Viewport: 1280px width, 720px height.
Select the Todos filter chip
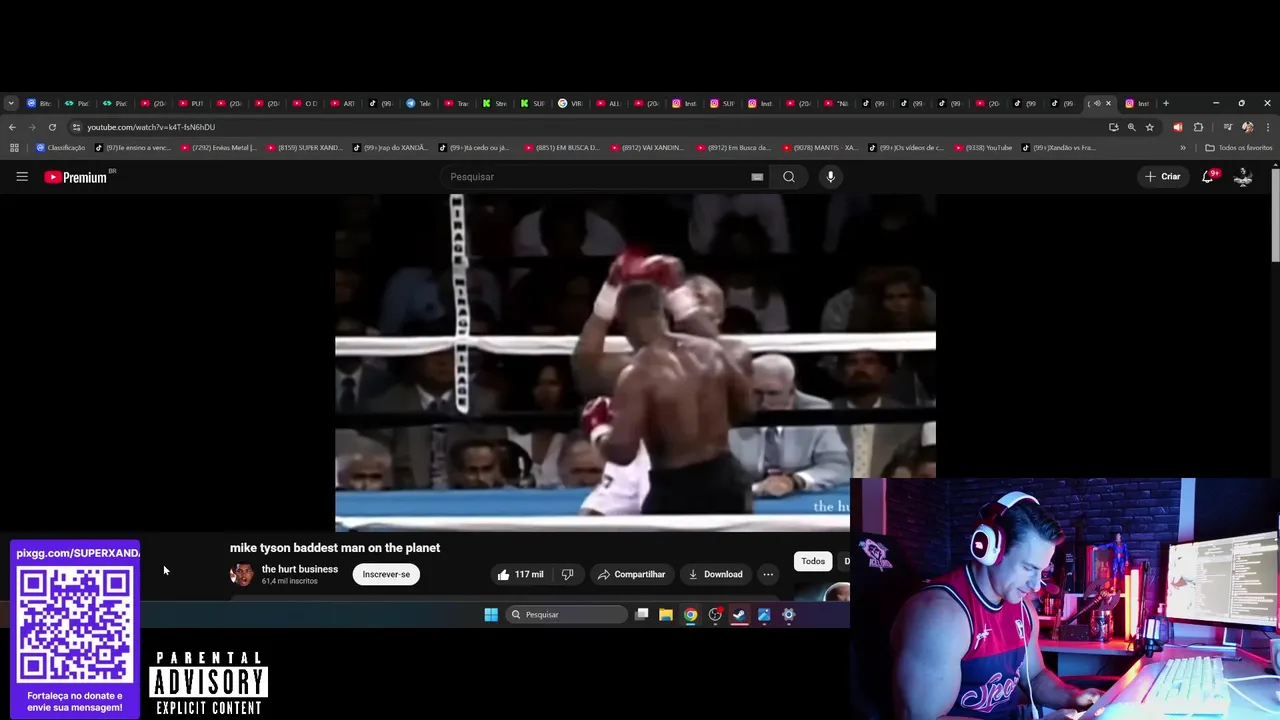[813, 561]
